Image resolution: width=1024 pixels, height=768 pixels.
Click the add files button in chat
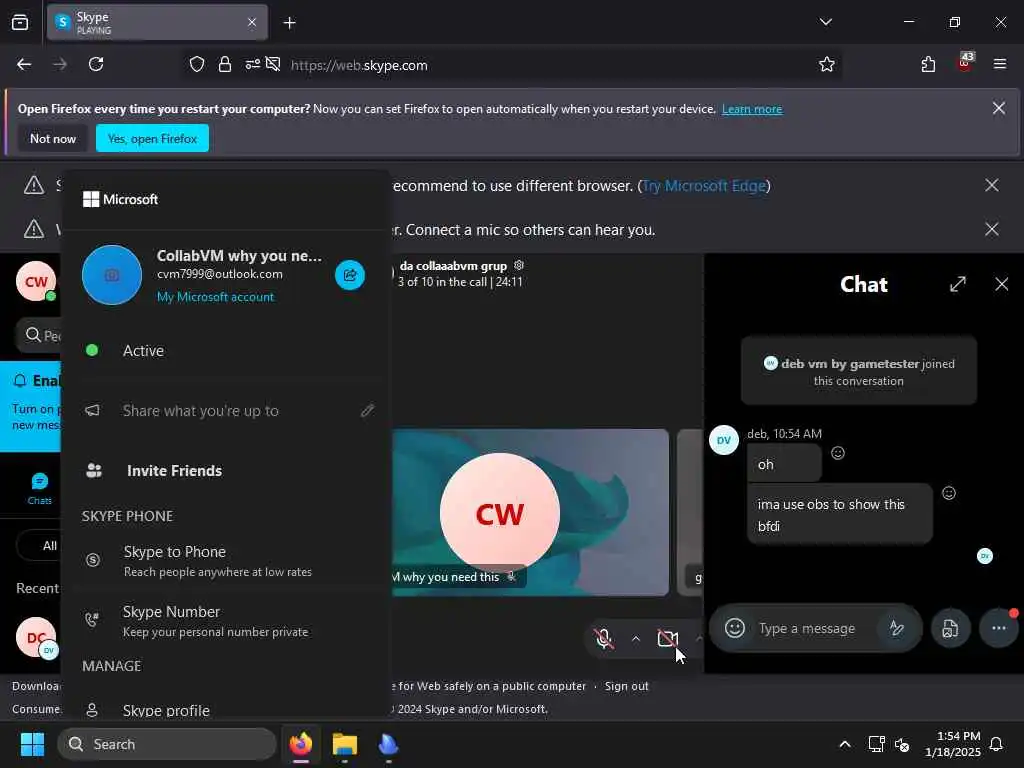(x=950, y=628)
